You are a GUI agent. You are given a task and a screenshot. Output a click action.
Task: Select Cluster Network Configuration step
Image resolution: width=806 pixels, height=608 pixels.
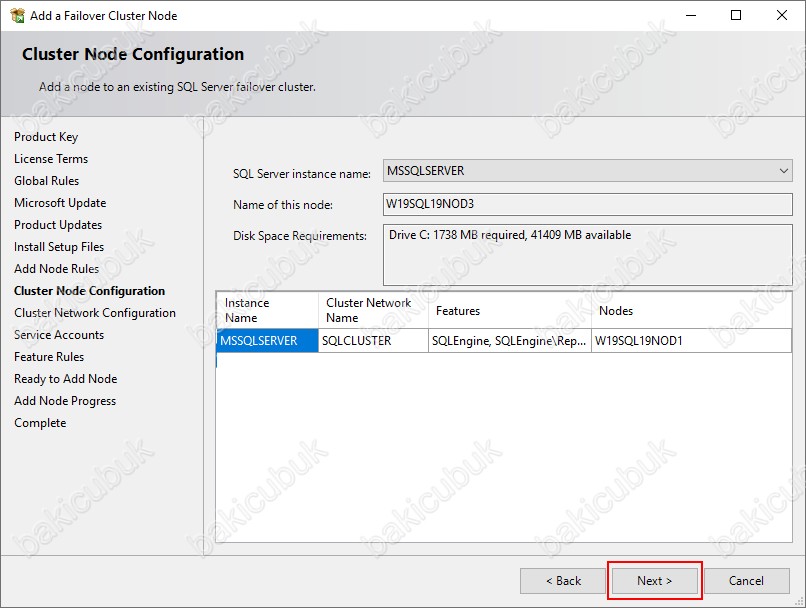point(95,313)
